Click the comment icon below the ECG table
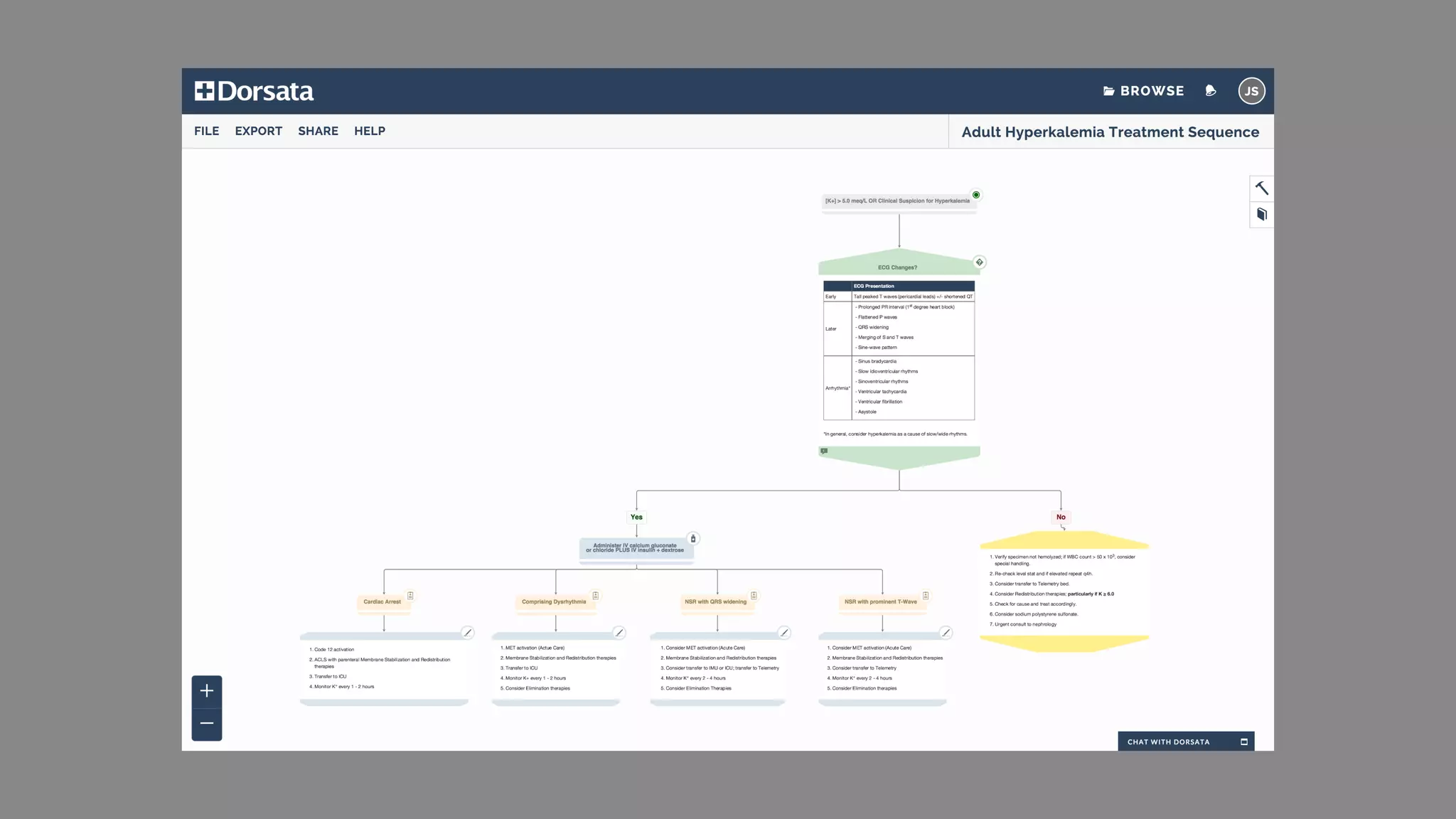The width and height of the screenshot is (1456, 819). (x=824, y=451)
